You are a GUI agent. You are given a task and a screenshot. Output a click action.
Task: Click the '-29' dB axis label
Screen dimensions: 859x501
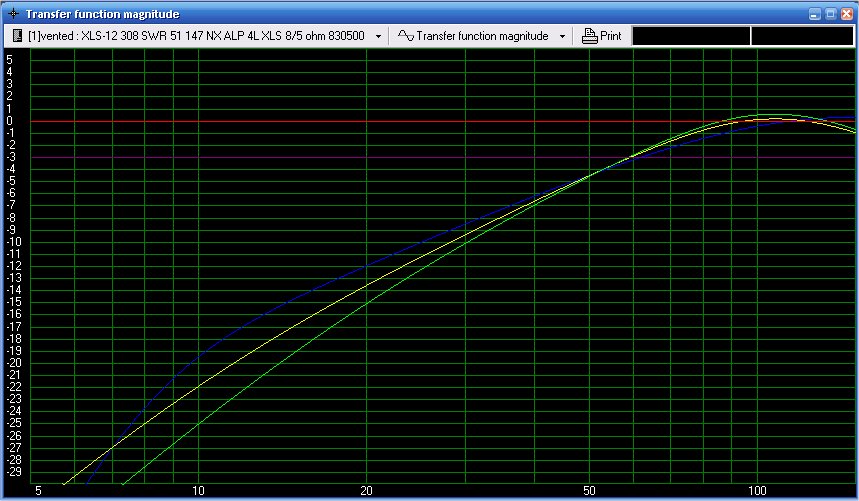click(14, 471)
